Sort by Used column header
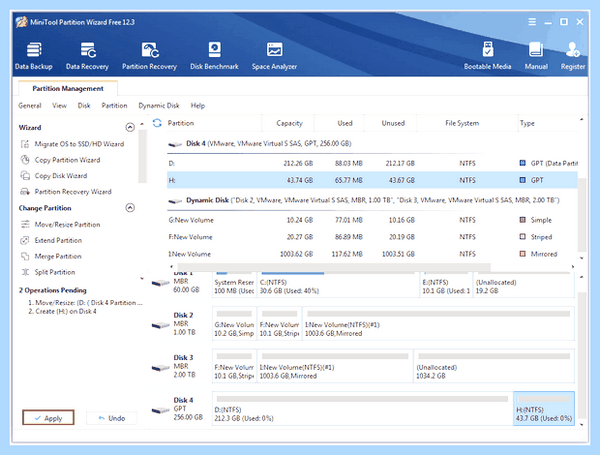600x455 pixels. [x=344, y=123]
